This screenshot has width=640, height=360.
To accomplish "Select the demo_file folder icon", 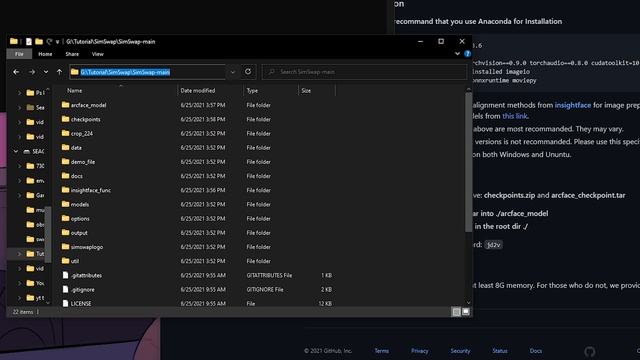I will point(65,162).
